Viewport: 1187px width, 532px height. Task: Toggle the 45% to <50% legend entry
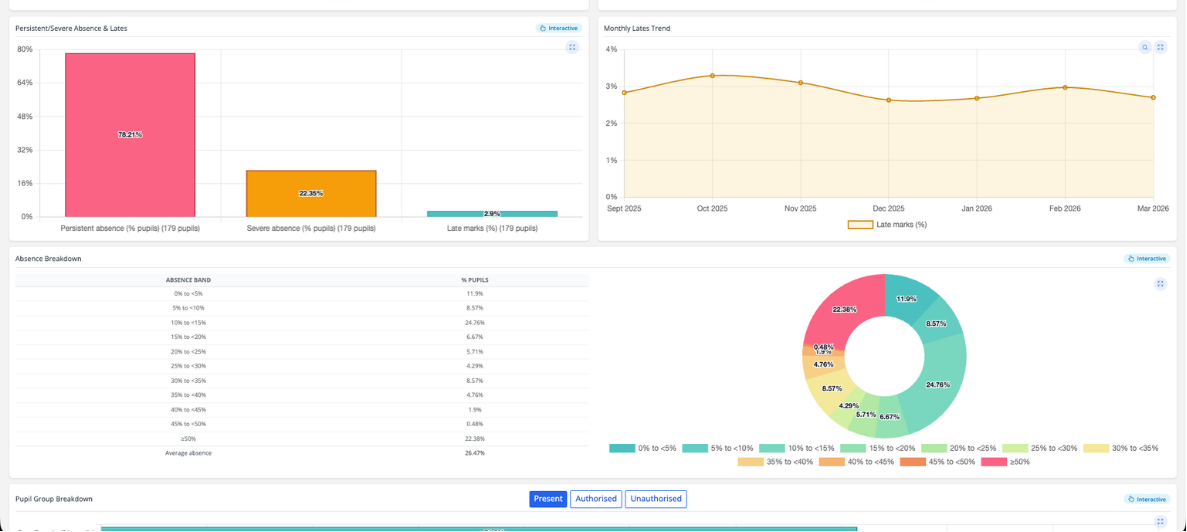(939, 462)
